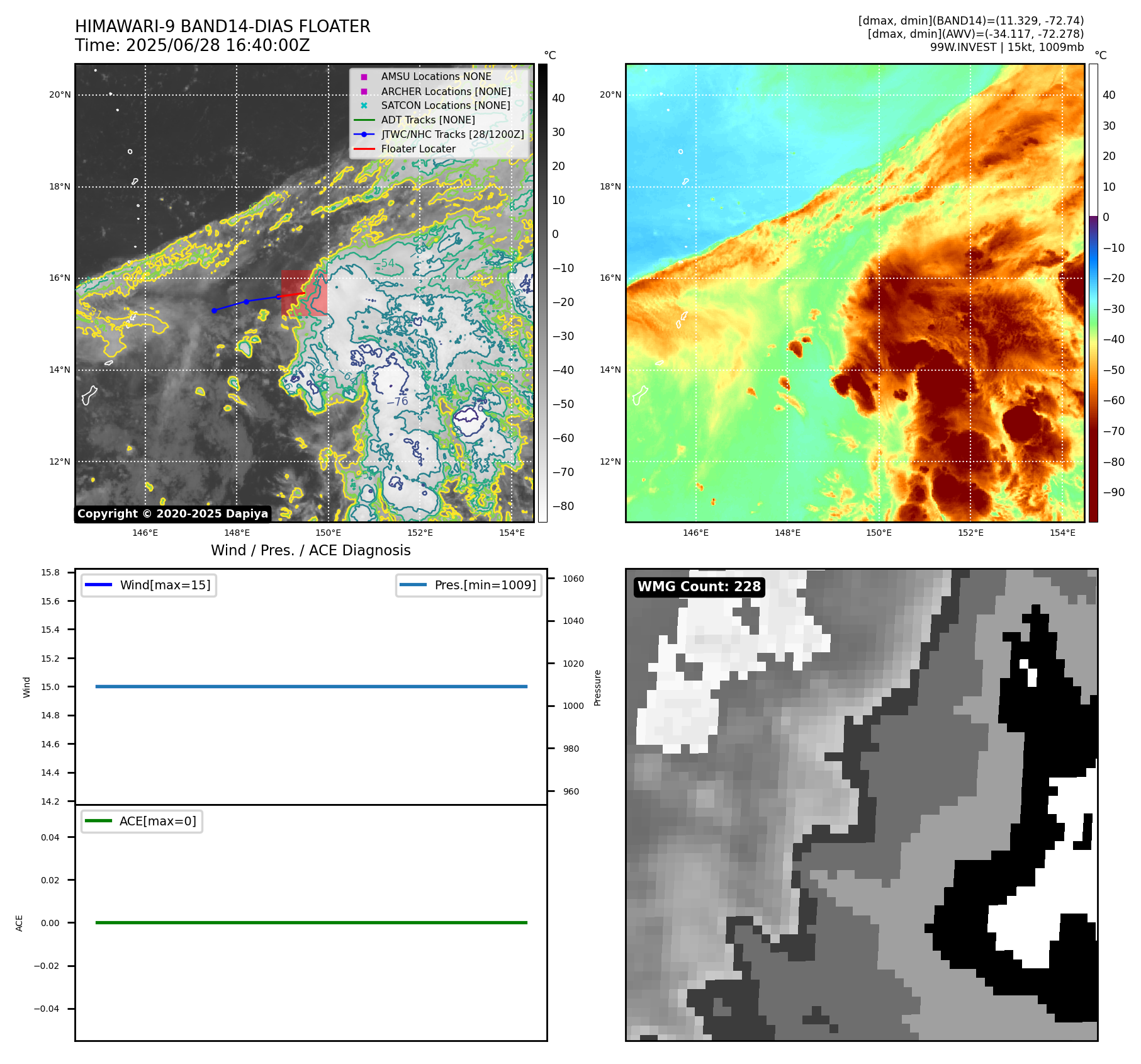Click the 'ACE' y-axis label

pyautogui.click(x=19, y=923)
